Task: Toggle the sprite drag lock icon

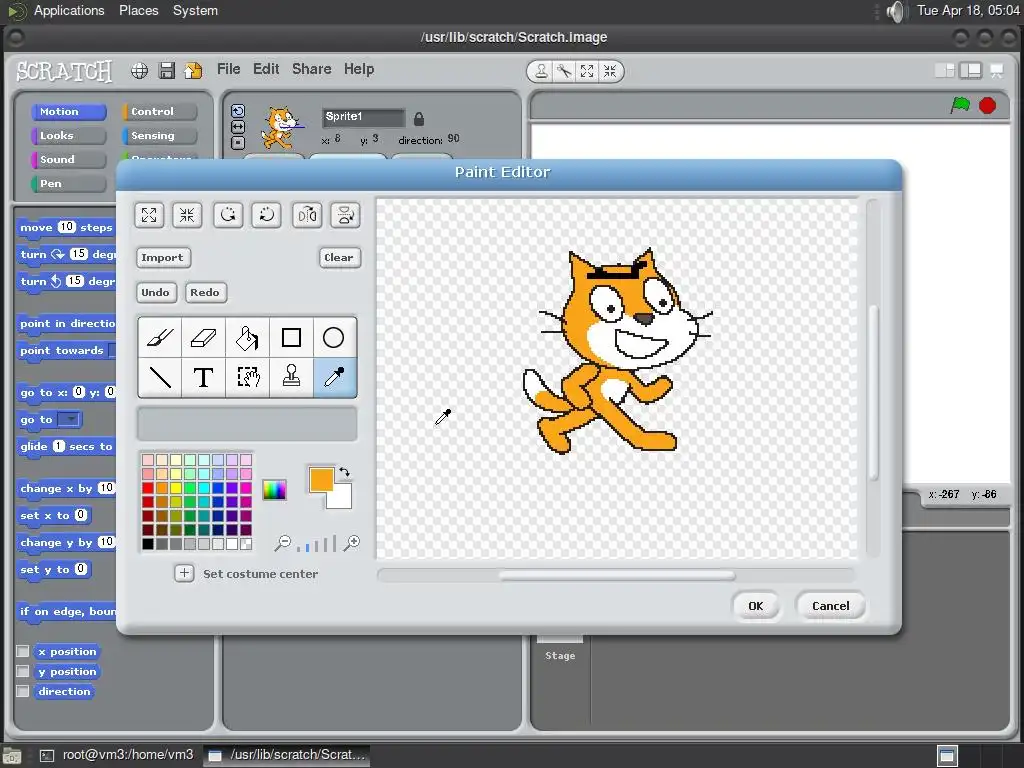Action: pyautogui.click(x=419, y=119)
